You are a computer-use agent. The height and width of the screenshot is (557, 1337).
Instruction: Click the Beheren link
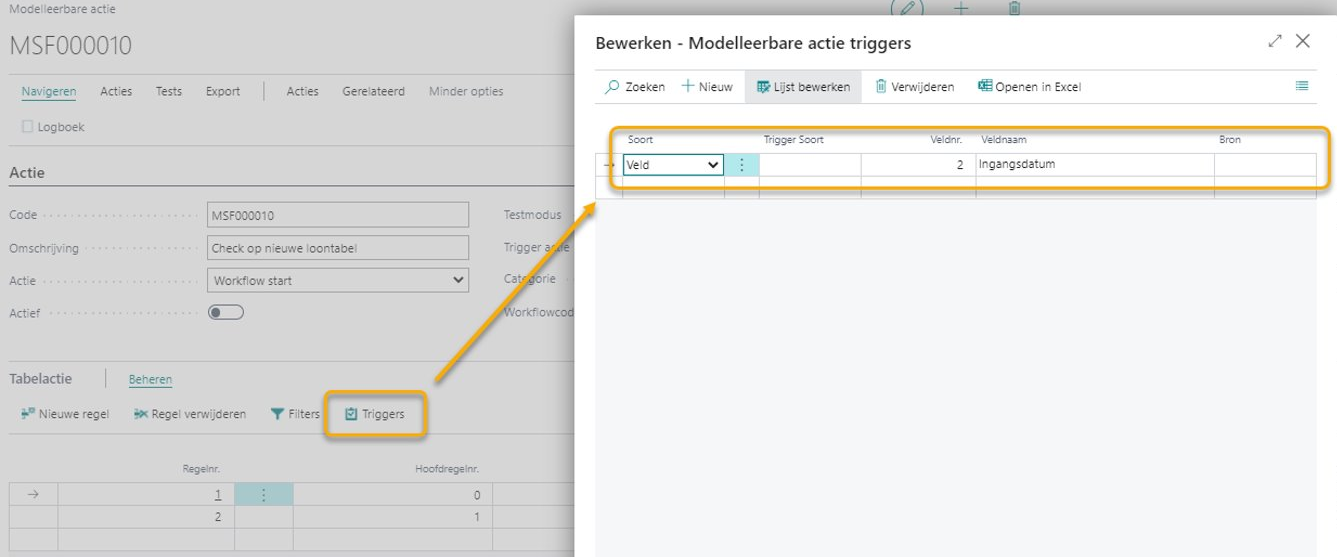pyautogui.click(x=150, y=380)
